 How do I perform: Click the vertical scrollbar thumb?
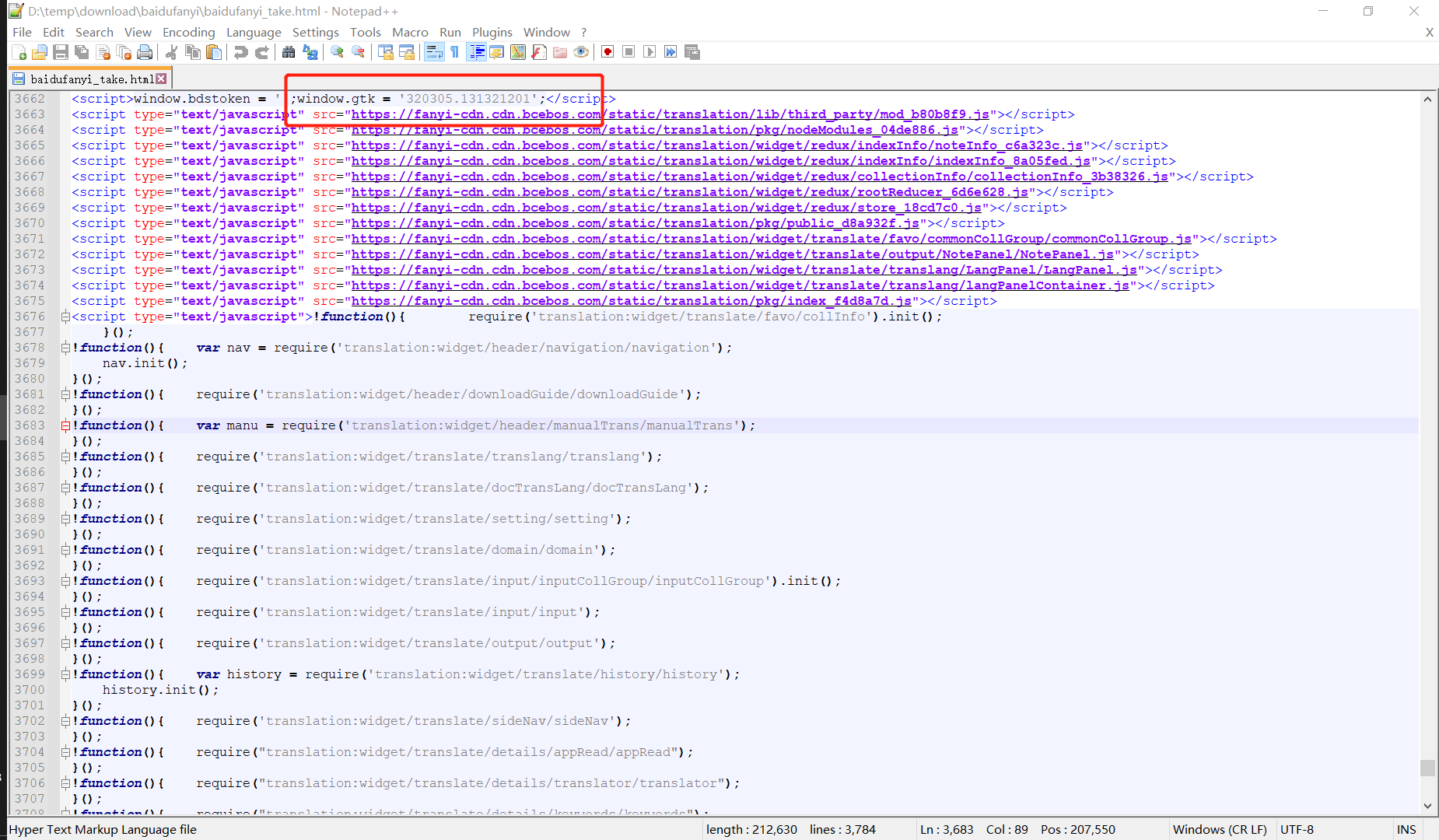(x=1427, y=768)
